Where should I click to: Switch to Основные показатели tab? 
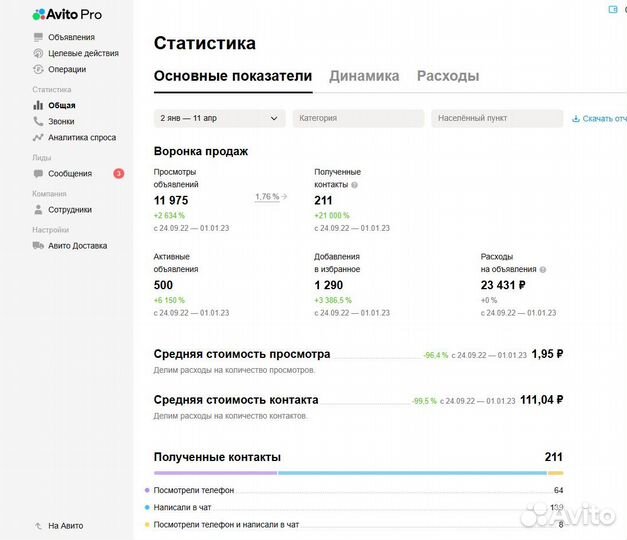233,76
